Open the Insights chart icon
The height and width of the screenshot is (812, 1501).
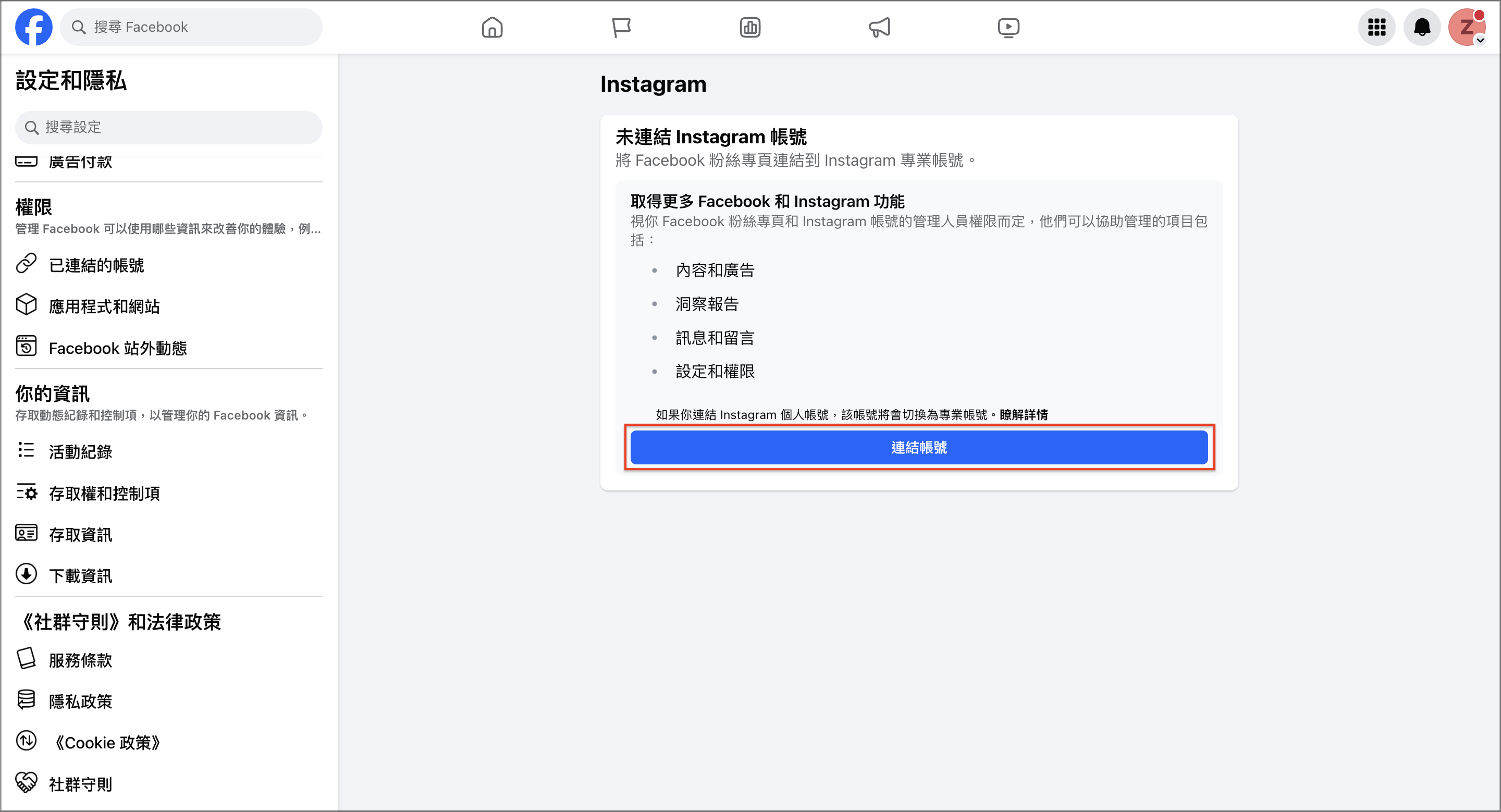(x=750, y=27)
